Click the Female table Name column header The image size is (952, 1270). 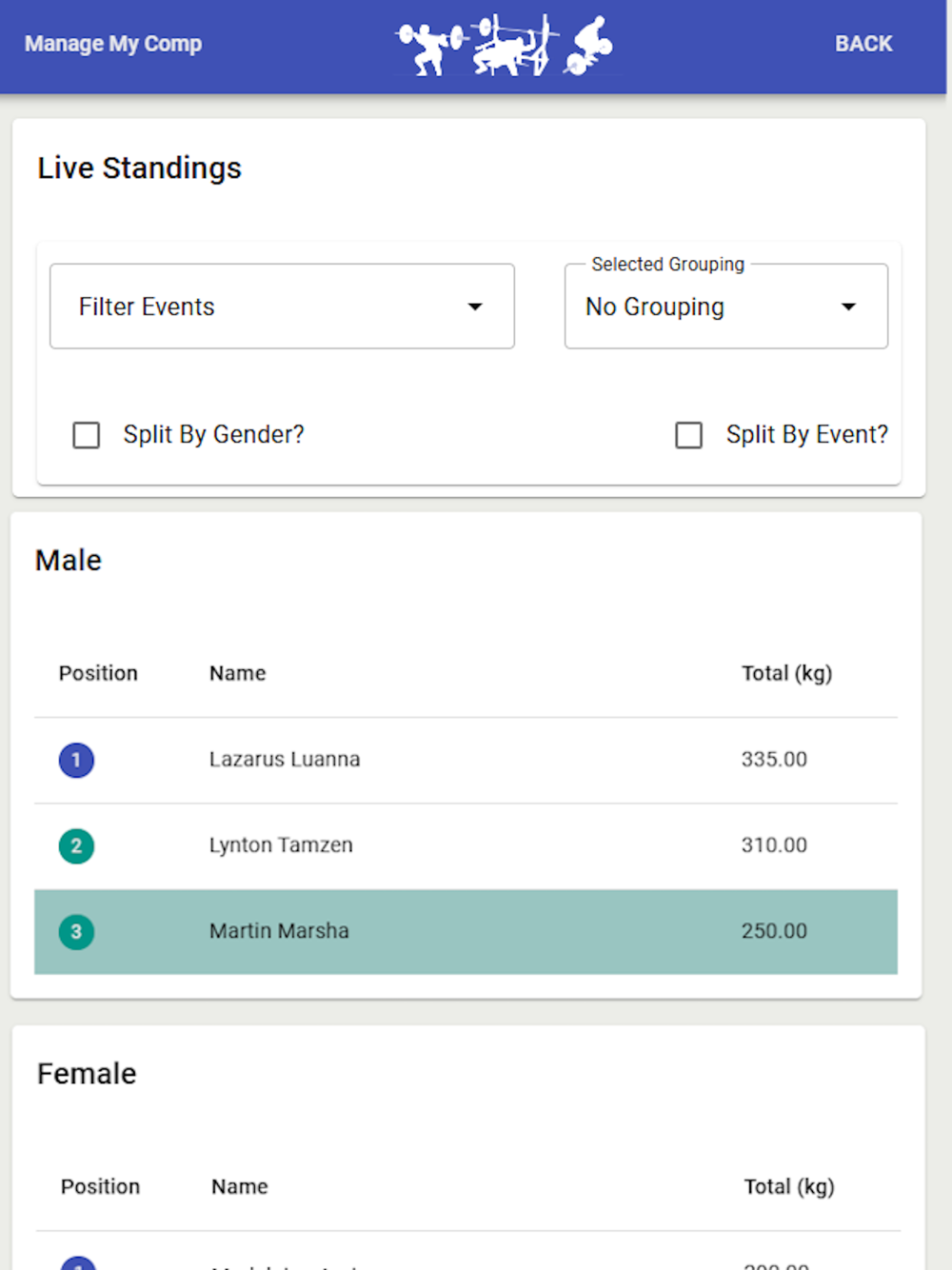click(x=240, y=1186)
